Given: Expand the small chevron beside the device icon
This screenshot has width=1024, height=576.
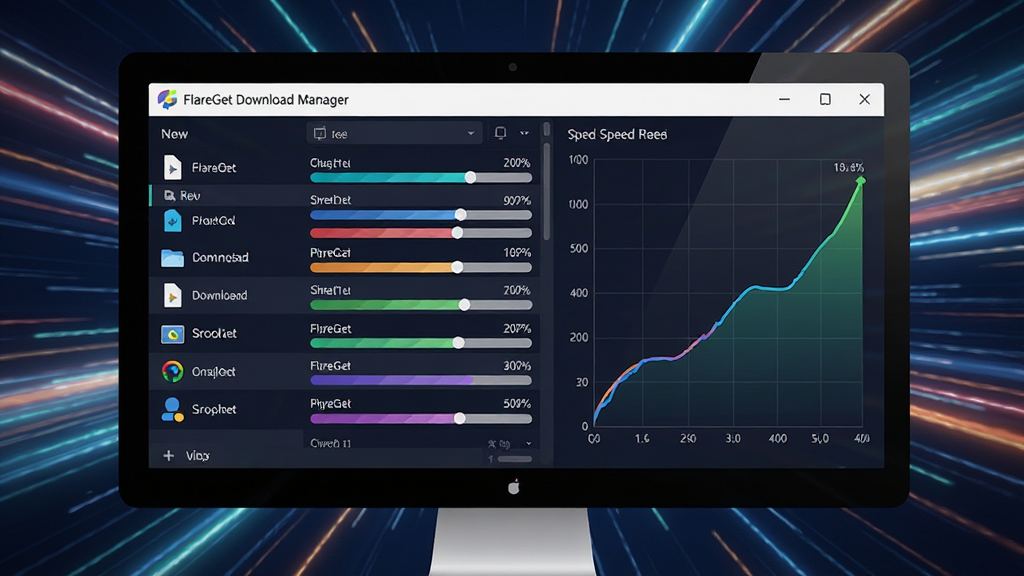Looking at the screenshot, I should coord(524,133).
